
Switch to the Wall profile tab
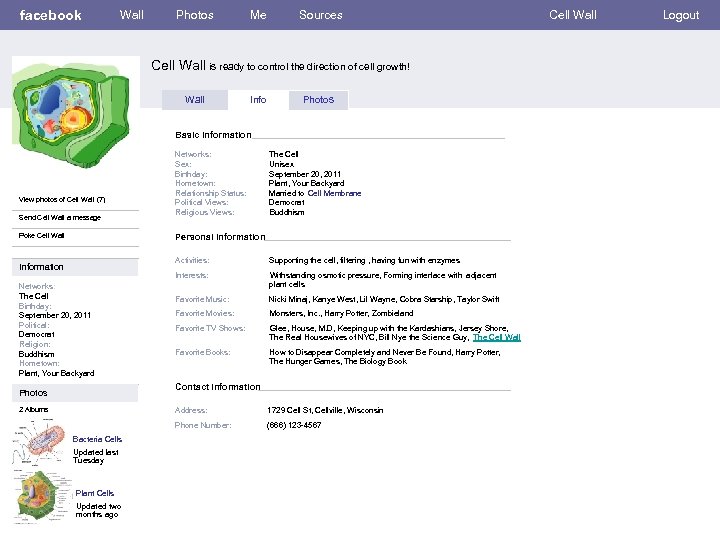[195, 100]
